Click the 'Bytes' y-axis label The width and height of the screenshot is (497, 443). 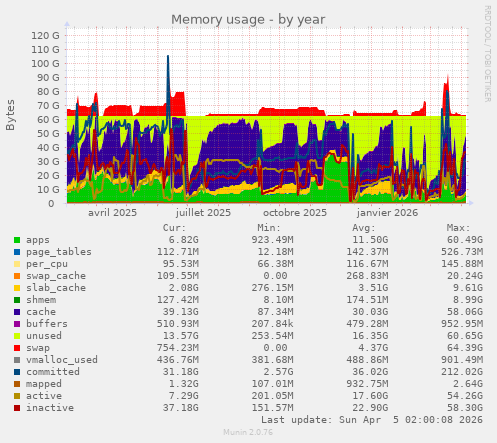tap(10, 115)
